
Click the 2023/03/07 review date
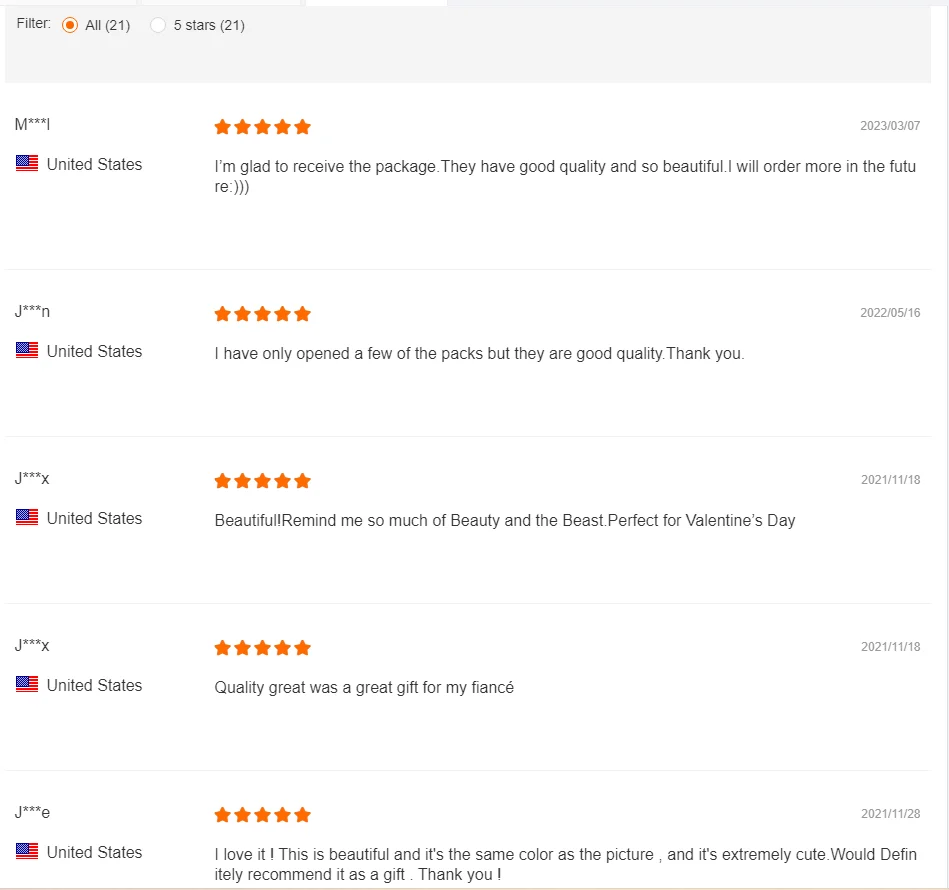[x=889, y=127]
